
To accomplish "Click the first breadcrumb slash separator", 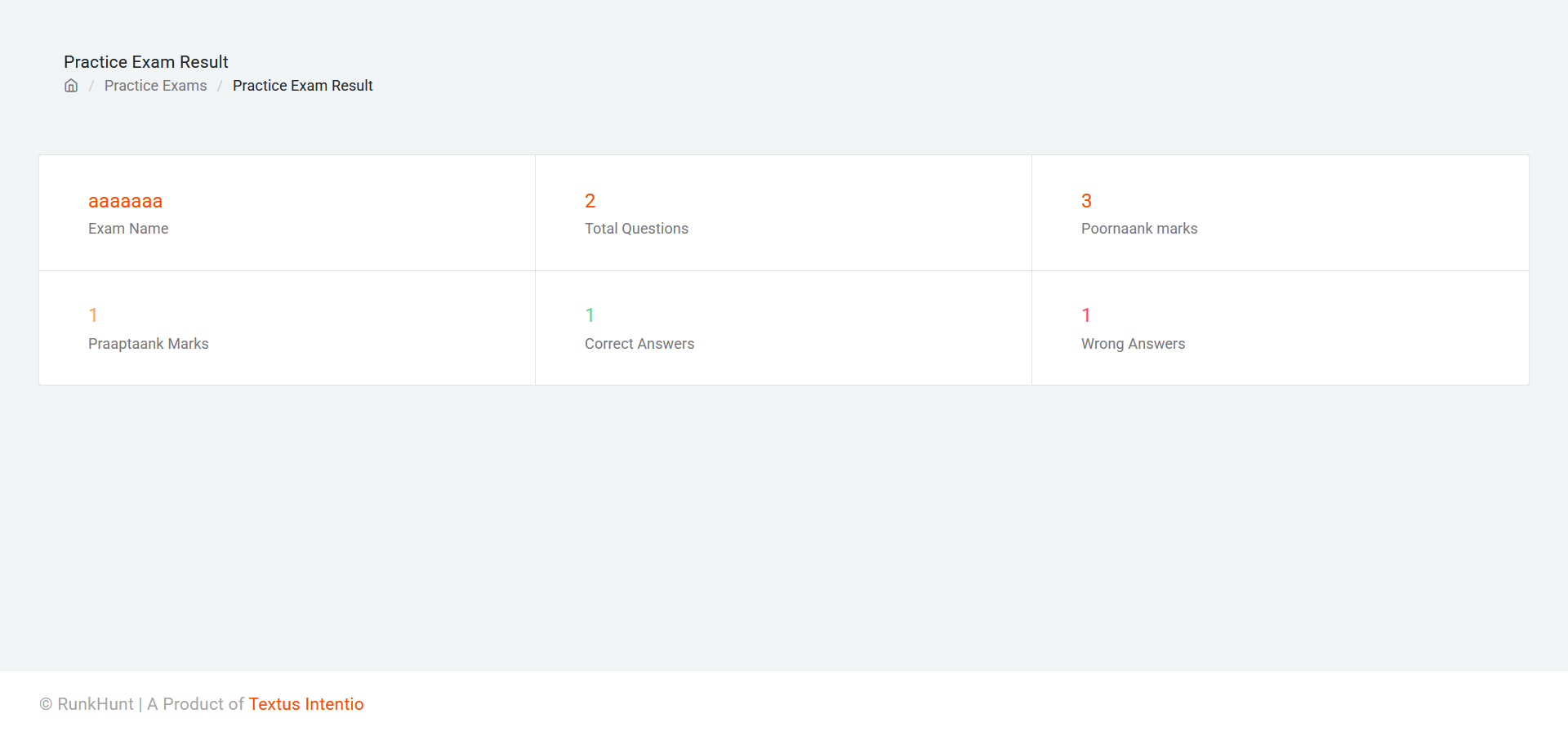I will [91, 86].
